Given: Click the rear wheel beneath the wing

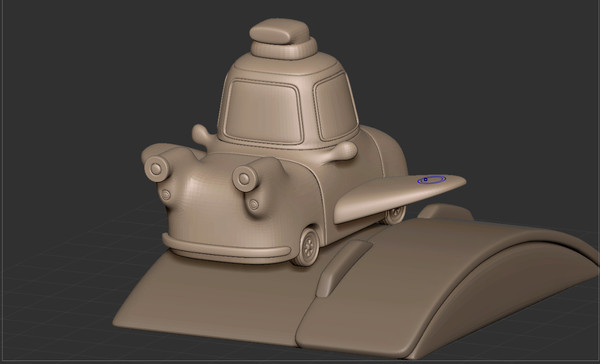Looking at the screenshot, I should 394,215.
